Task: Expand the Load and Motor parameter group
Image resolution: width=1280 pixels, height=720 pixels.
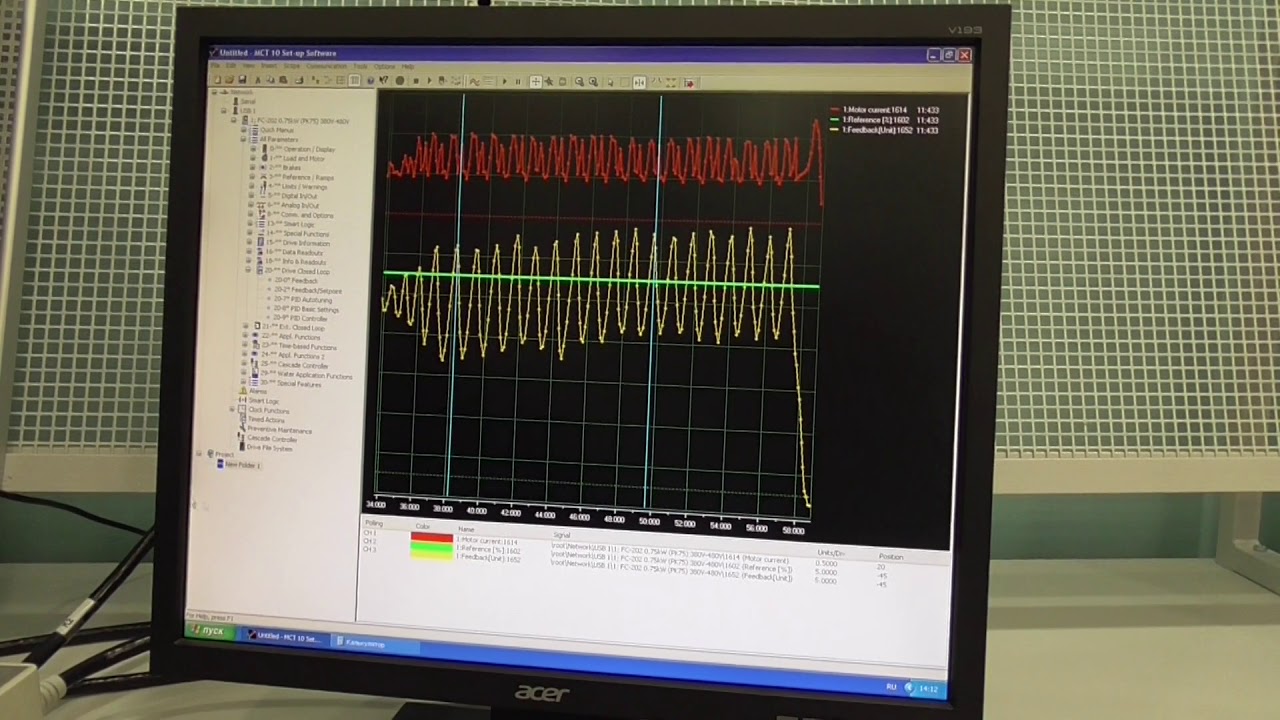Action: (252, 158)
